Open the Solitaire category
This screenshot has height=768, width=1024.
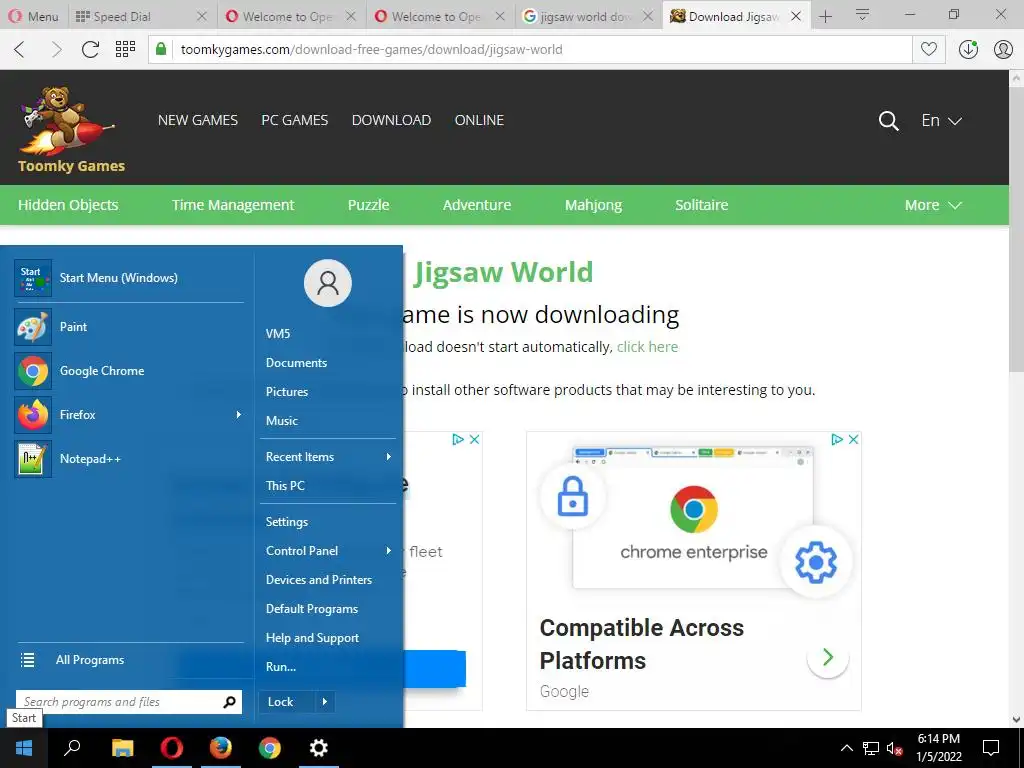coord(701,205)
